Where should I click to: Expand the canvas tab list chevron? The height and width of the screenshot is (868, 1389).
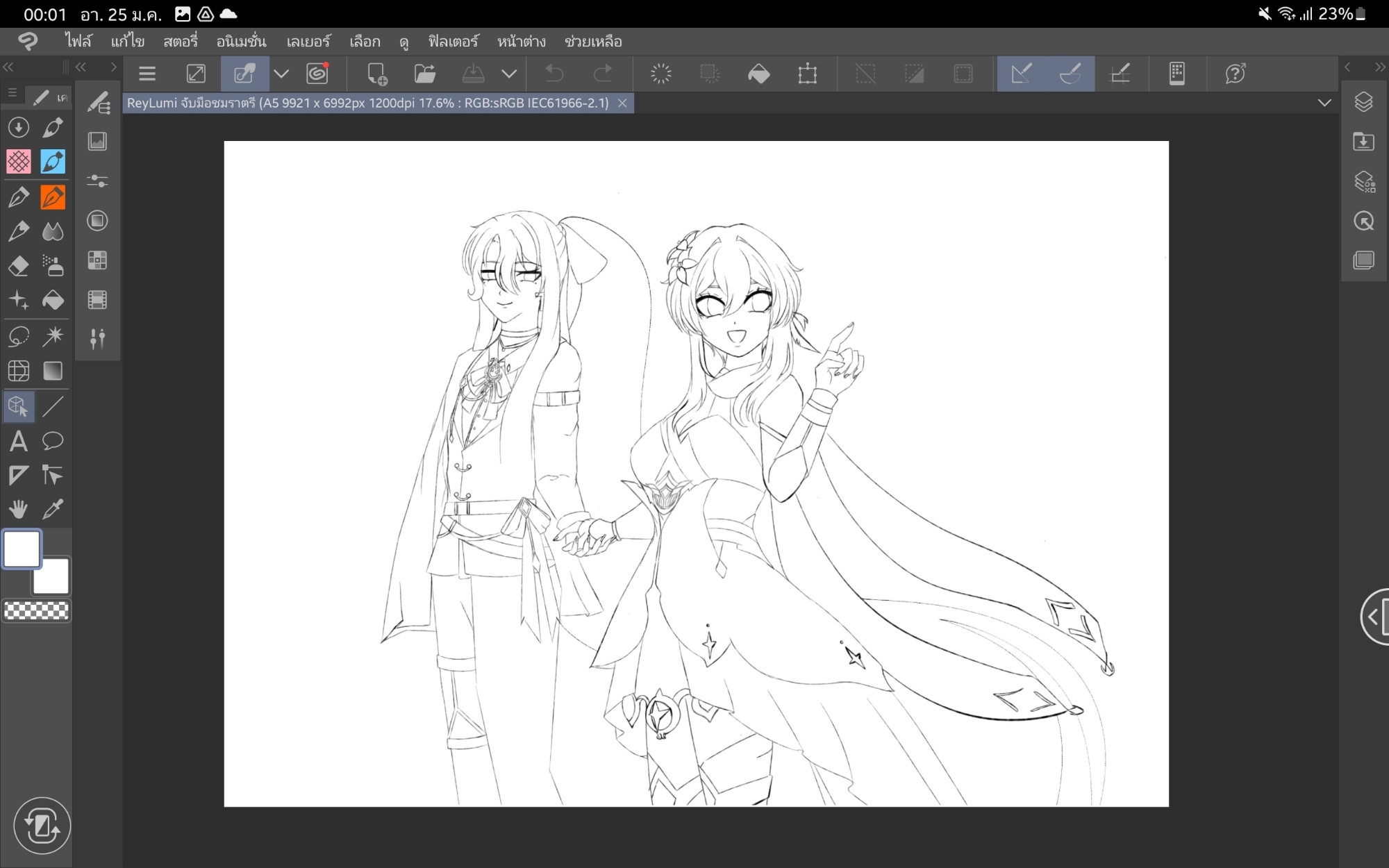click(1324, 103)
